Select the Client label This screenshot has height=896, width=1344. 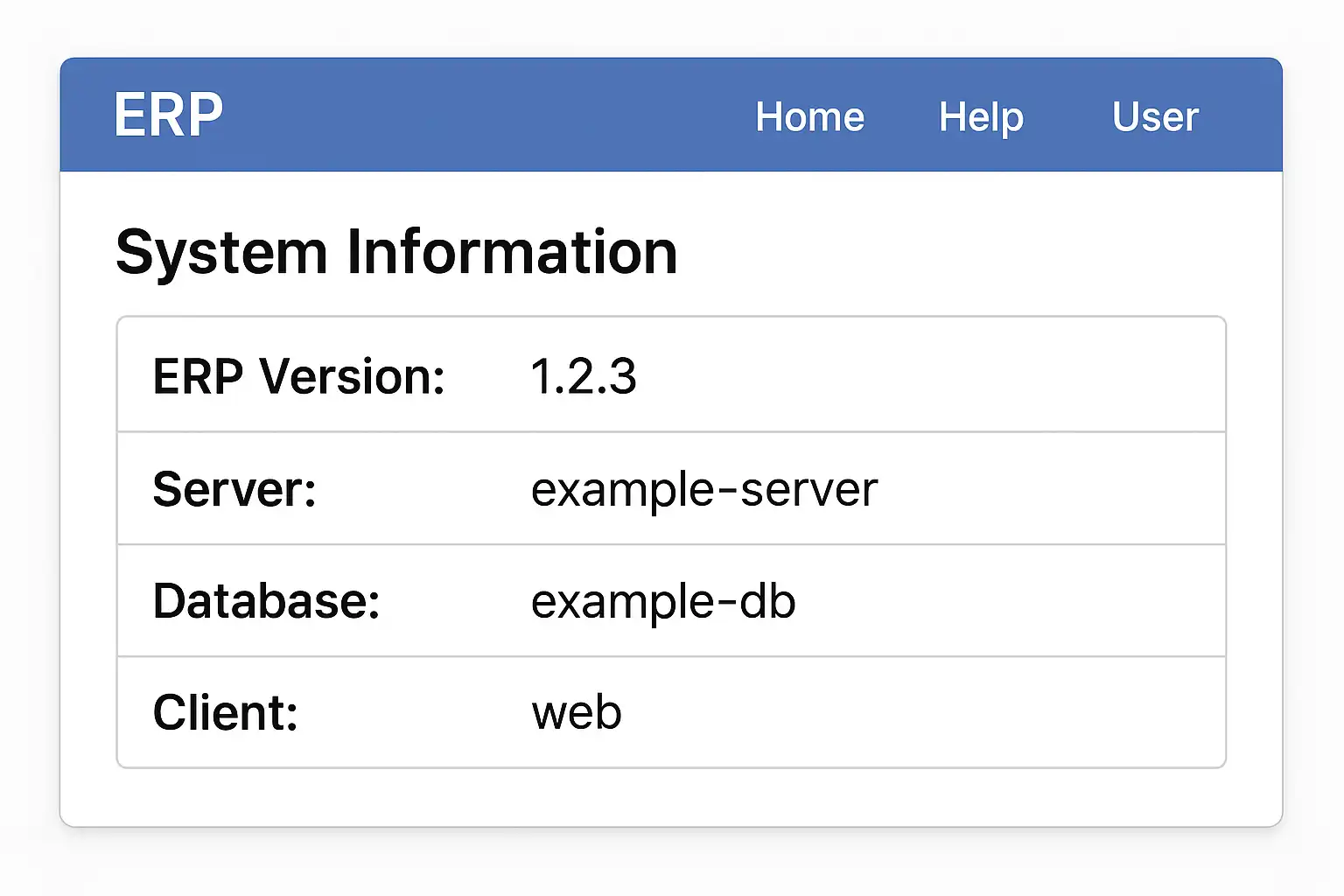[x=225, y=712]
